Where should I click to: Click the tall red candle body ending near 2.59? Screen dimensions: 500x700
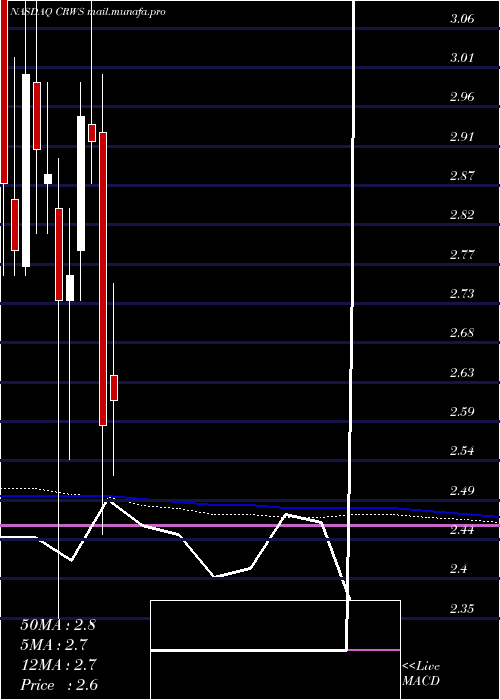[103, 279]
